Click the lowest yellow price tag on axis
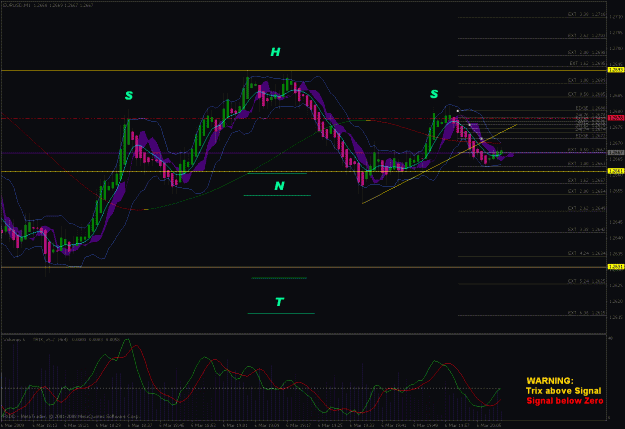The image size is (625, 429). 615,267
